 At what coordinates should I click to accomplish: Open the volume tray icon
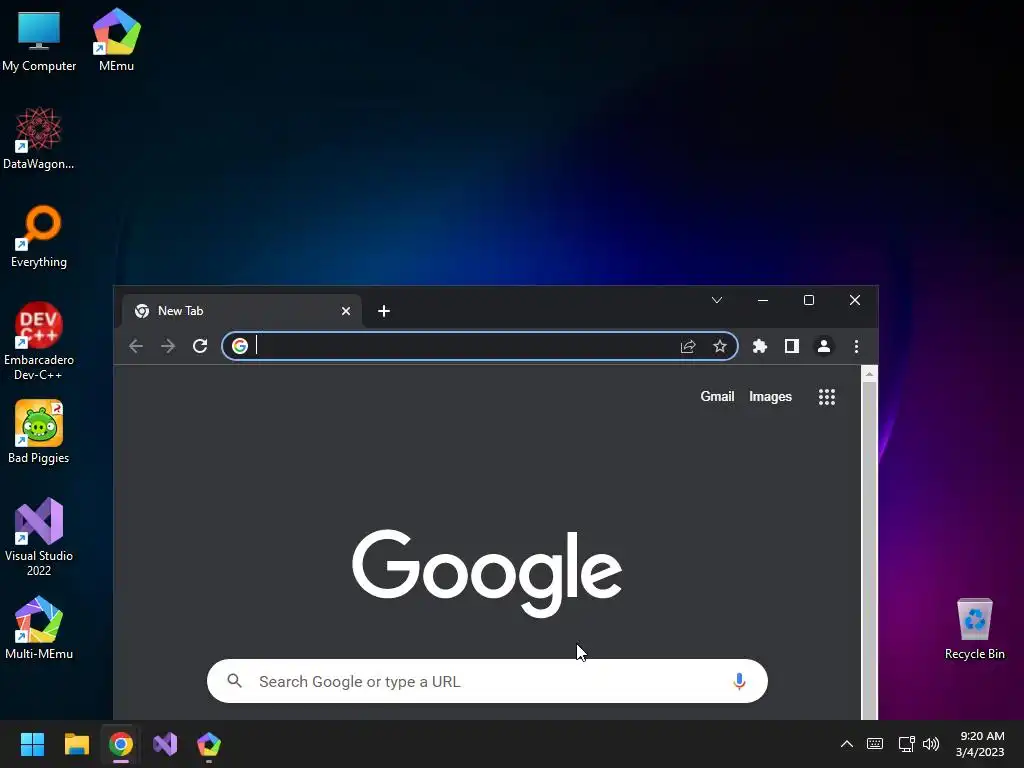pyautogui.click(x=931, y=744)
